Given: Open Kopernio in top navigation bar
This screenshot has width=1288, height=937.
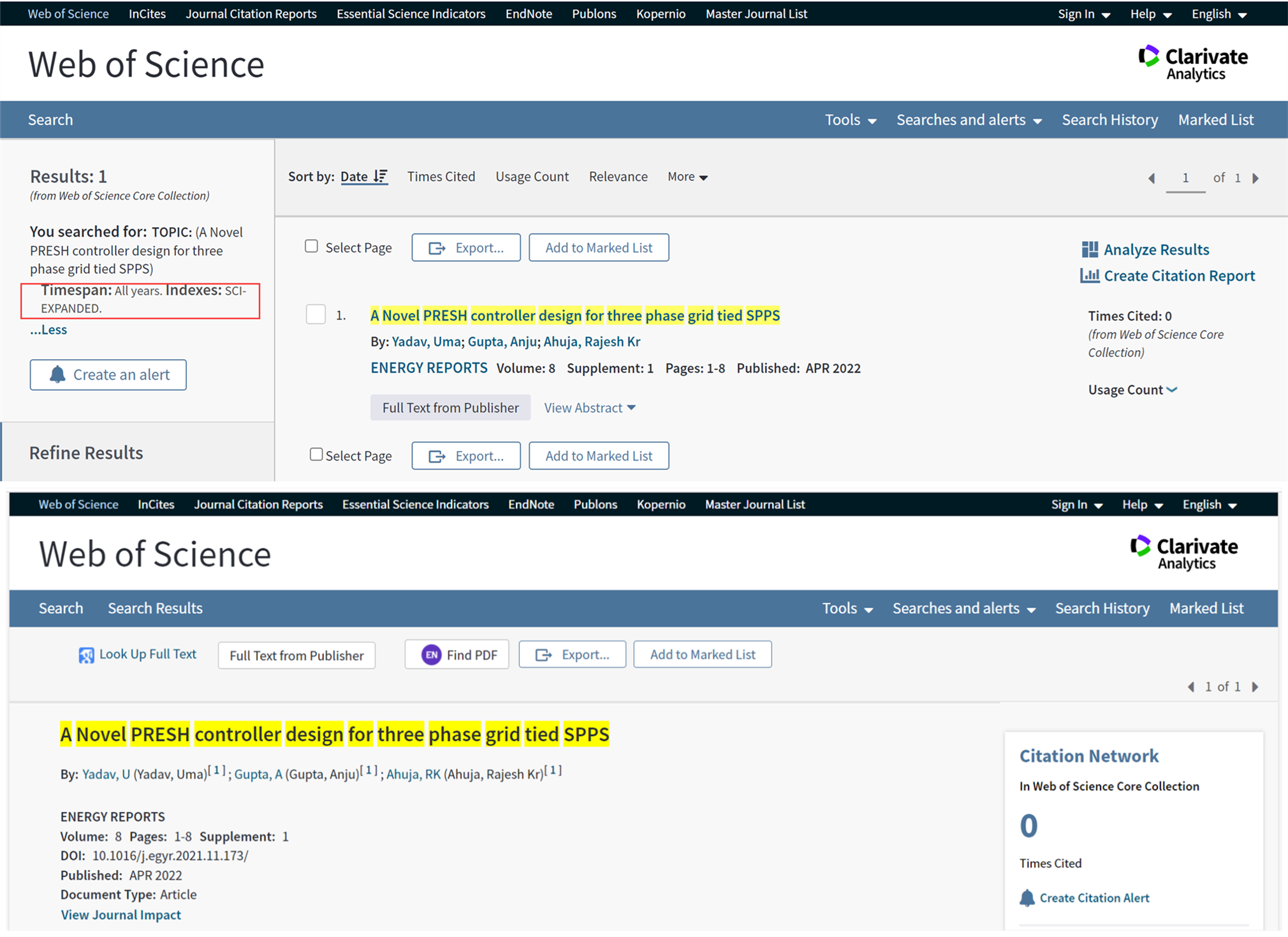Looking at the screenshot, I should pos(661,14).
